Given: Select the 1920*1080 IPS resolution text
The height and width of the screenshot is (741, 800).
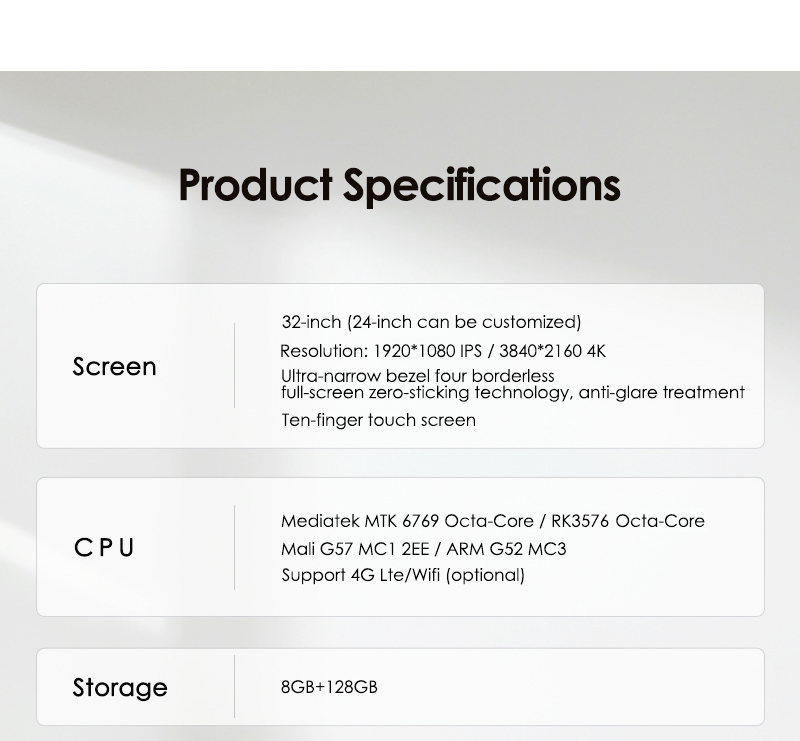Looking at the screenshot, I should 427,351.
